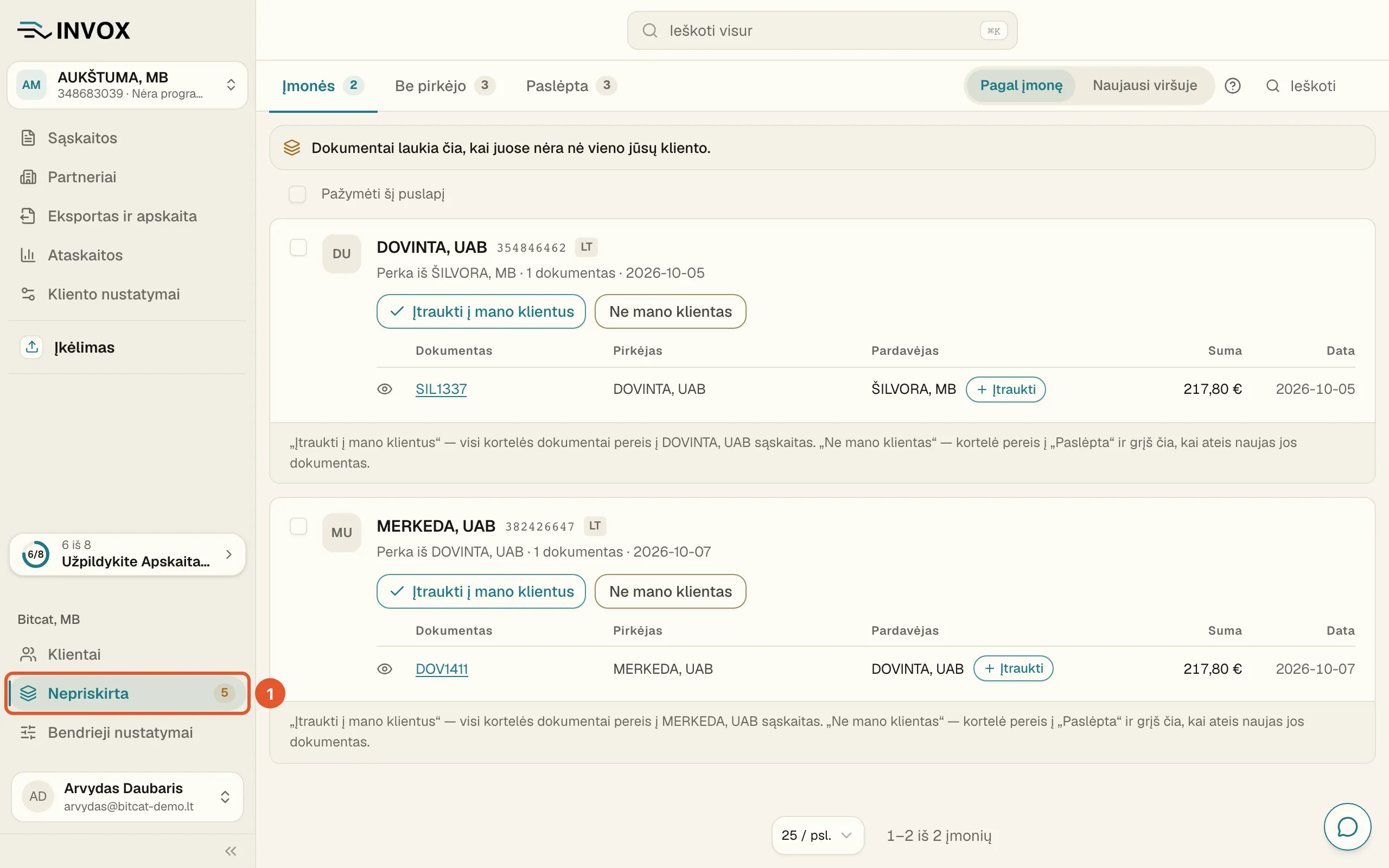The width and height of the screenshot is (1389, 868).
Task: Open the Ieškoti search in the tab bar
Action: pos(1301,86)
